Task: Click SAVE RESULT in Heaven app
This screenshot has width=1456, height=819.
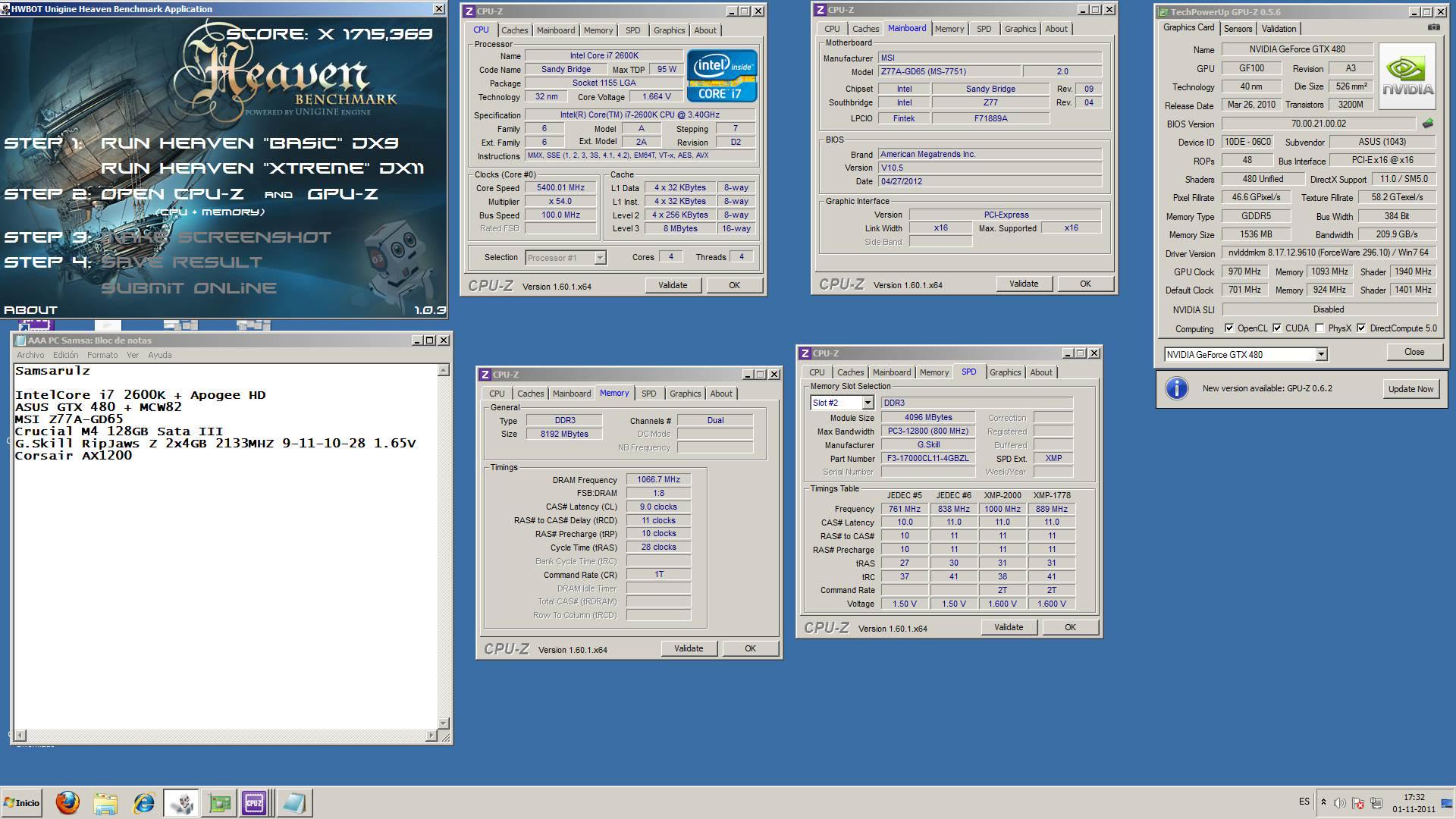Action: coord(182,262)
